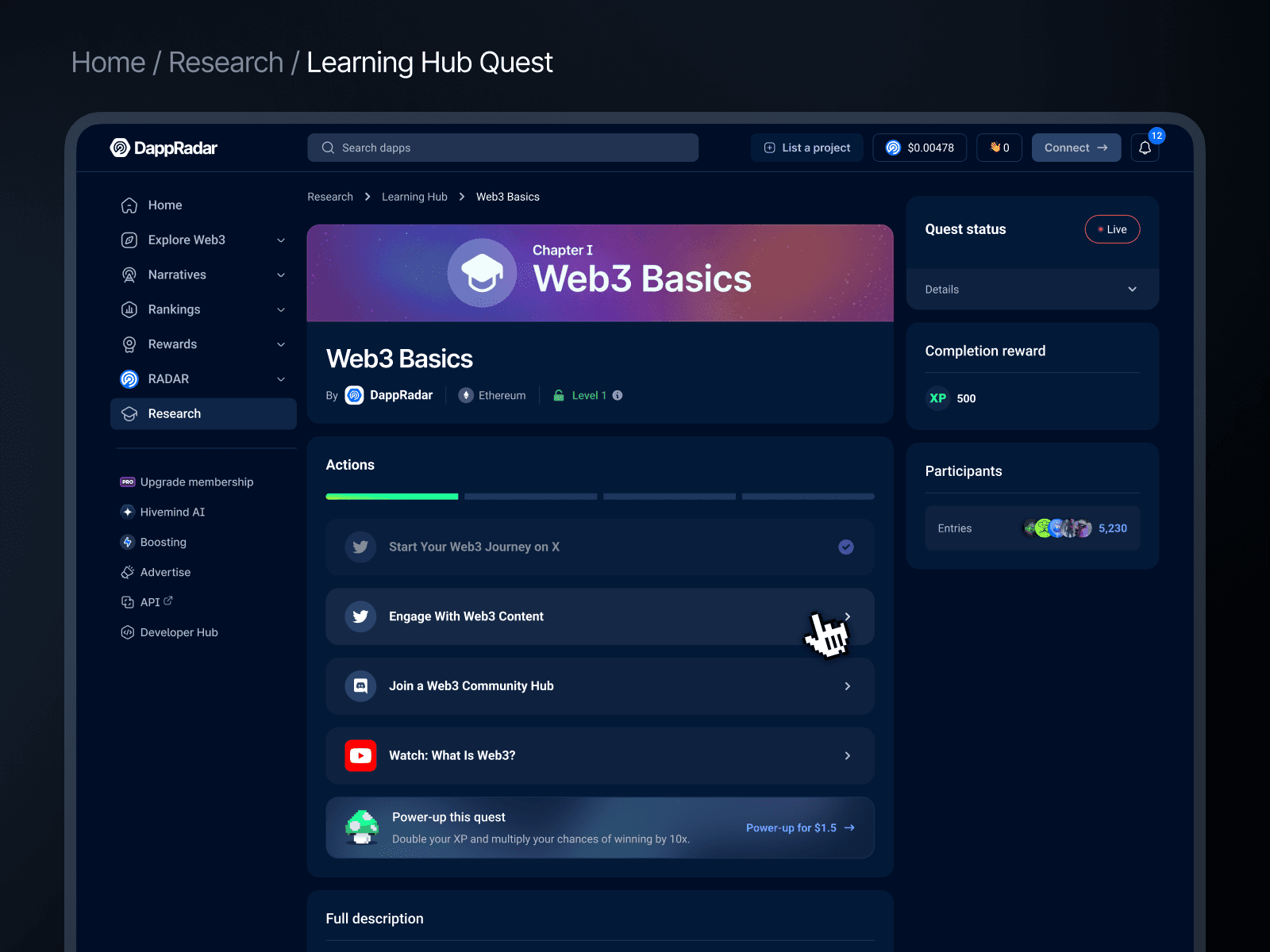Click the Rankings chart icon
The image size is (1270, 952).
pos(129,309)
